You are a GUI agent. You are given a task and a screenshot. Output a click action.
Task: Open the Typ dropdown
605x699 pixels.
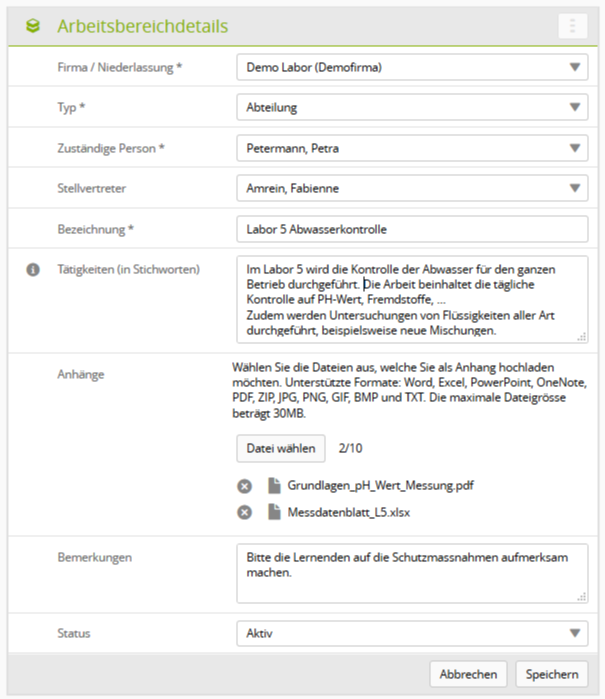[x=412, y=108]
